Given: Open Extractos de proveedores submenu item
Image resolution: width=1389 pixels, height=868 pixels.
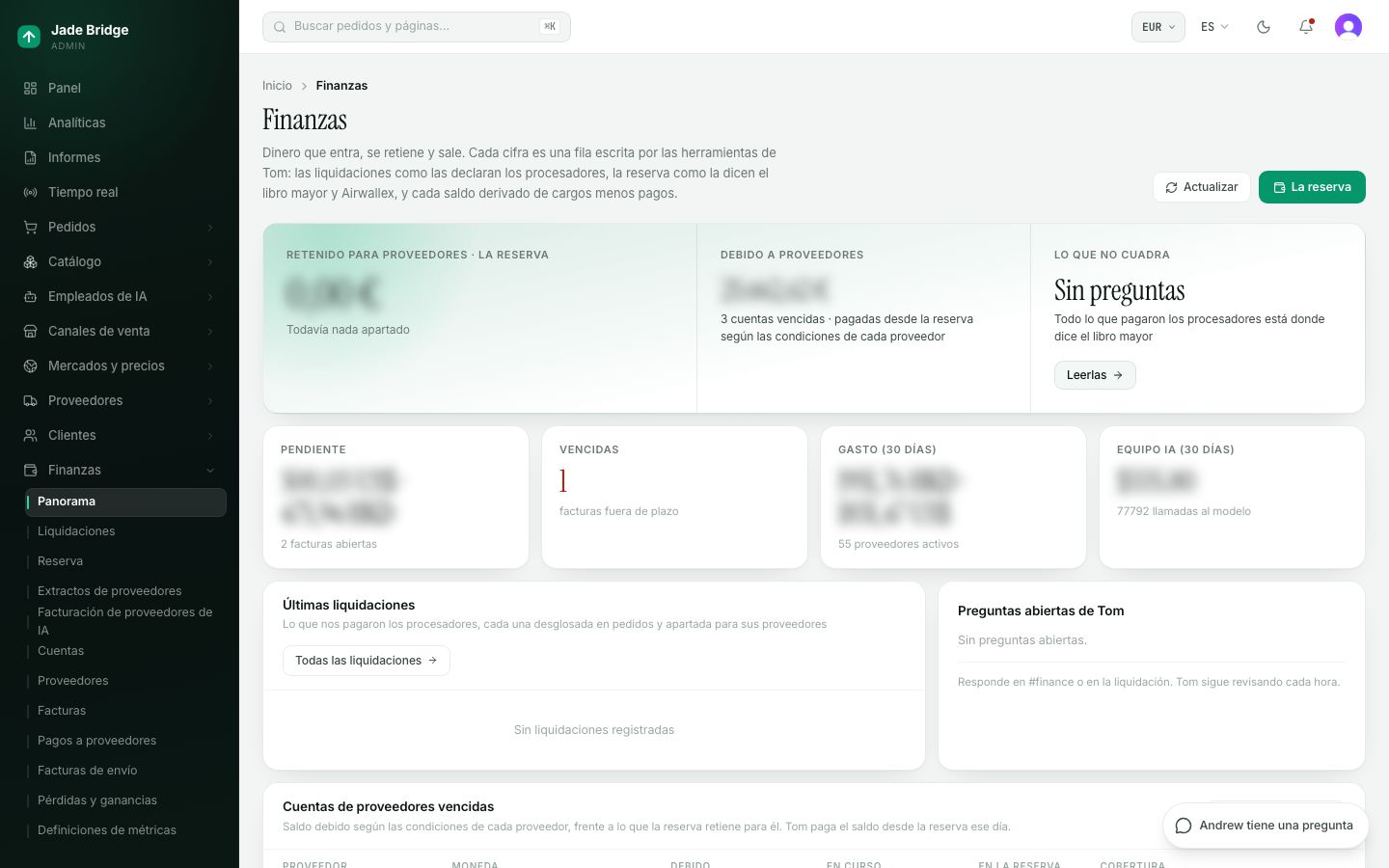Looking at the screenshot, I should (125, 591).
